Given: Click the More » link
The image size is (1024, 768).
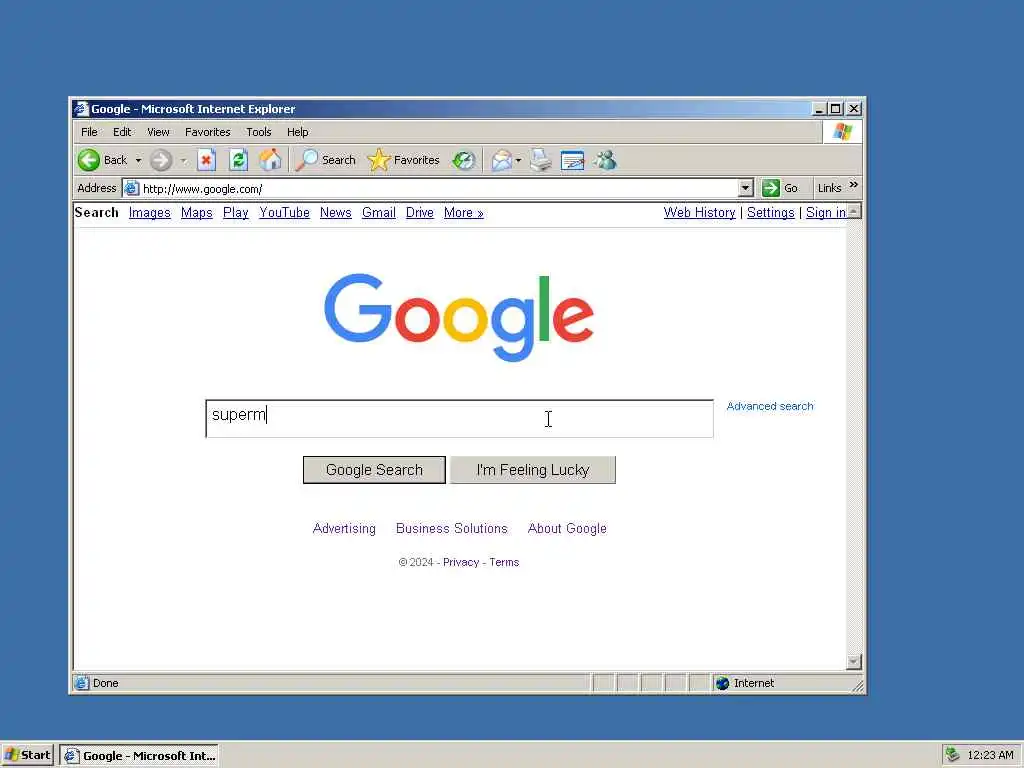Looking at the screenshot, I should 464,213.
